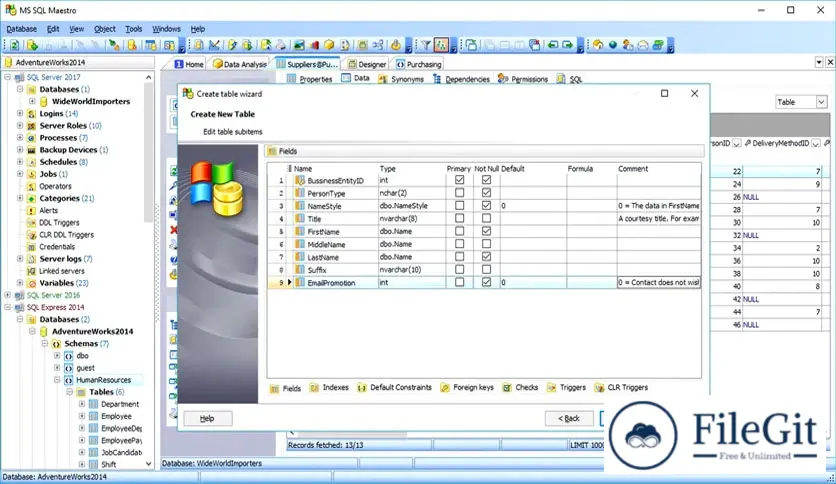Uncheck Not Null for LastName field
836x484 pixels.
[x=486, y=257]
